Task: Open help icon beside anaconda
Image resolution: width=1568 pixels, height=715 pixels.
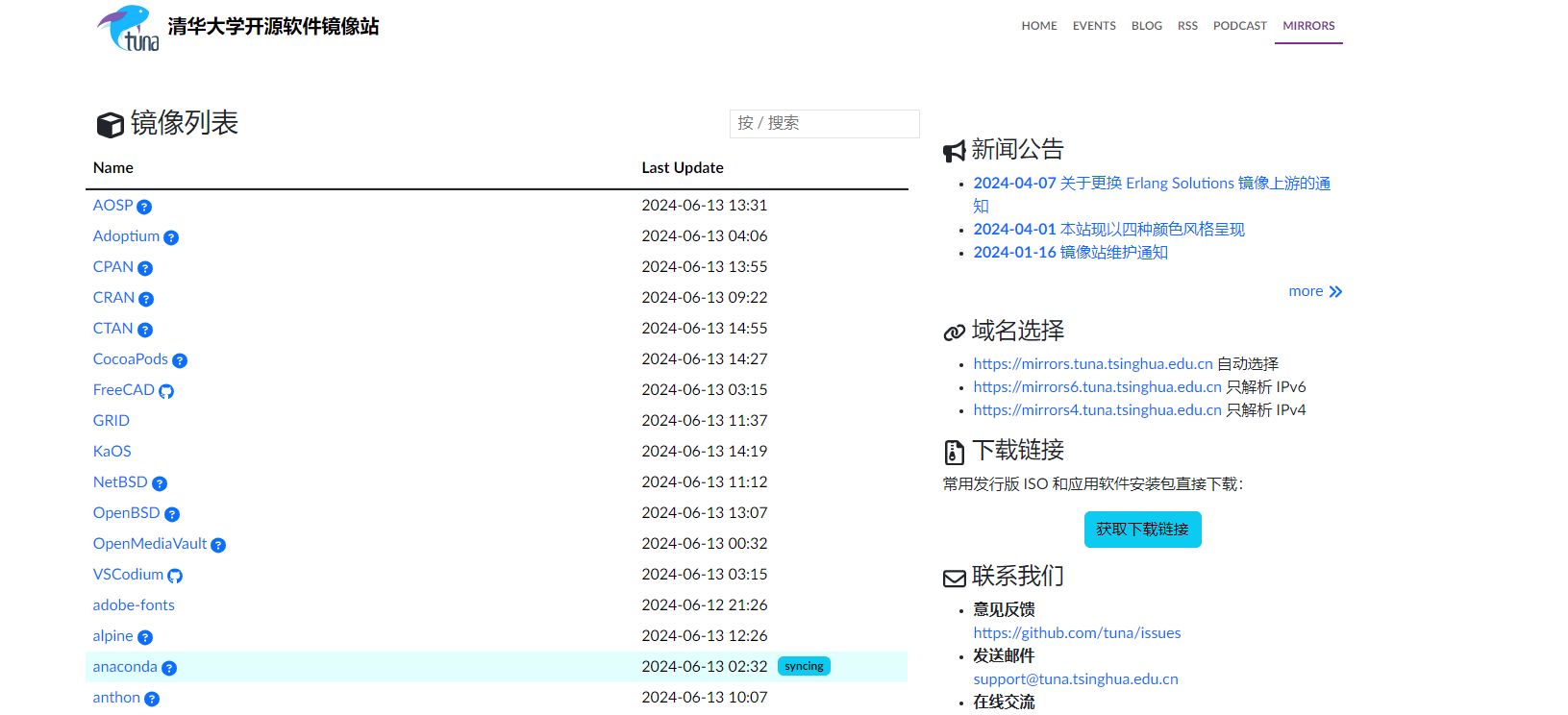Action: click(169, 668)
